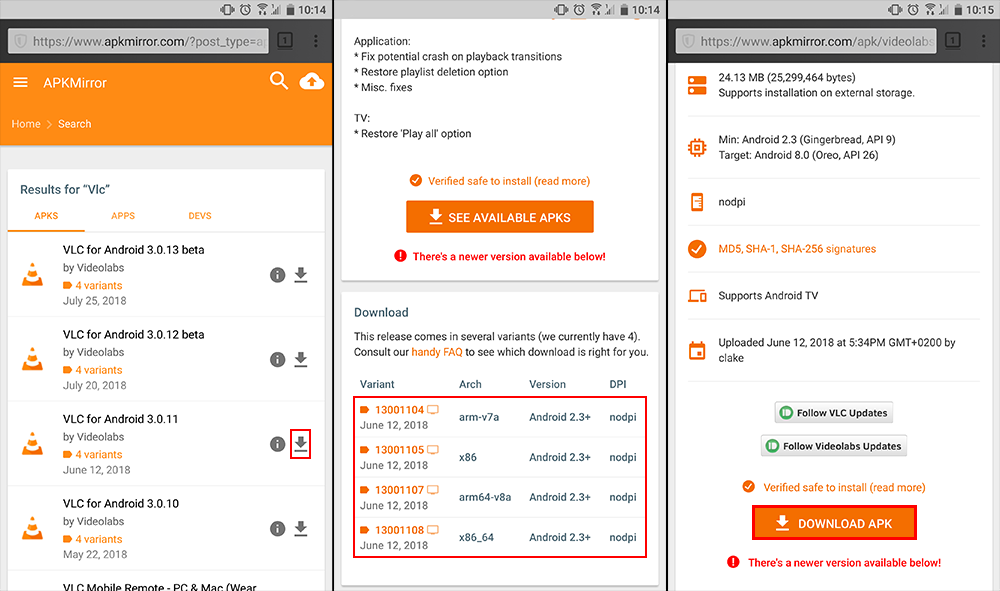
Task: Click the Search breadcrumb
Action: (75, 124)
